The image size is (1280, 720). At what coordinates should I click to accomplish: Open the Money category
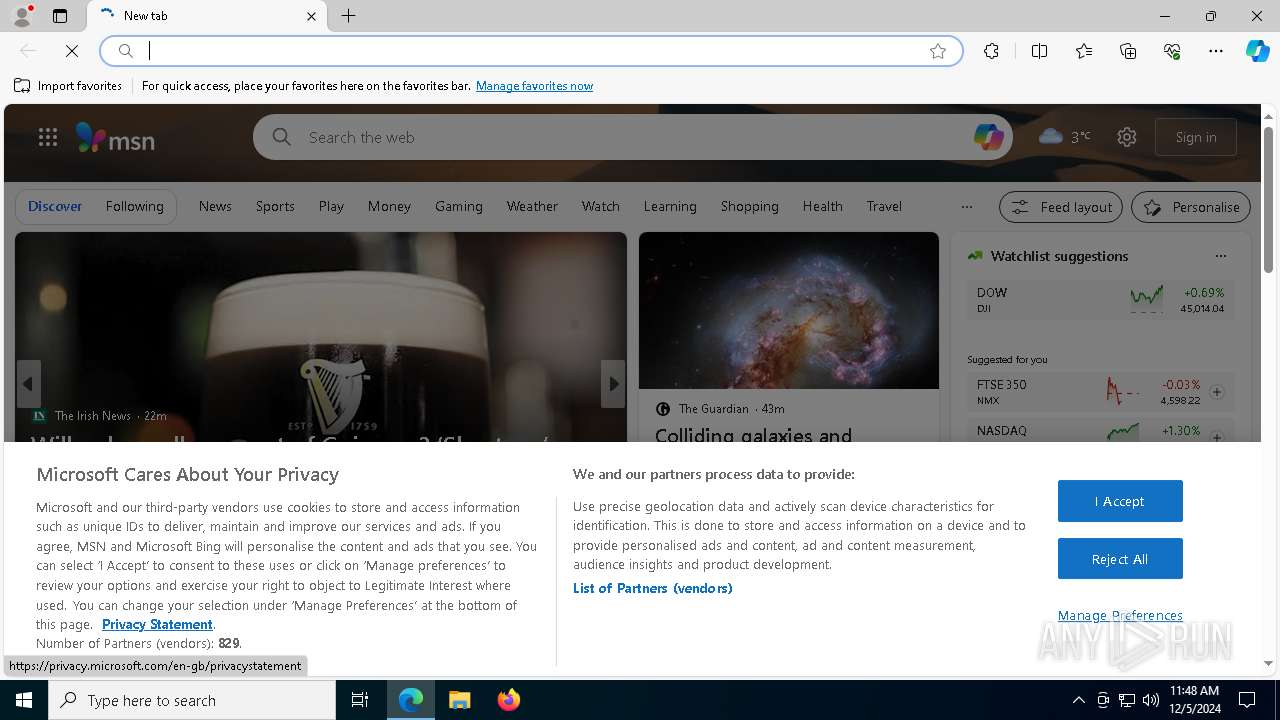[389, 206]
